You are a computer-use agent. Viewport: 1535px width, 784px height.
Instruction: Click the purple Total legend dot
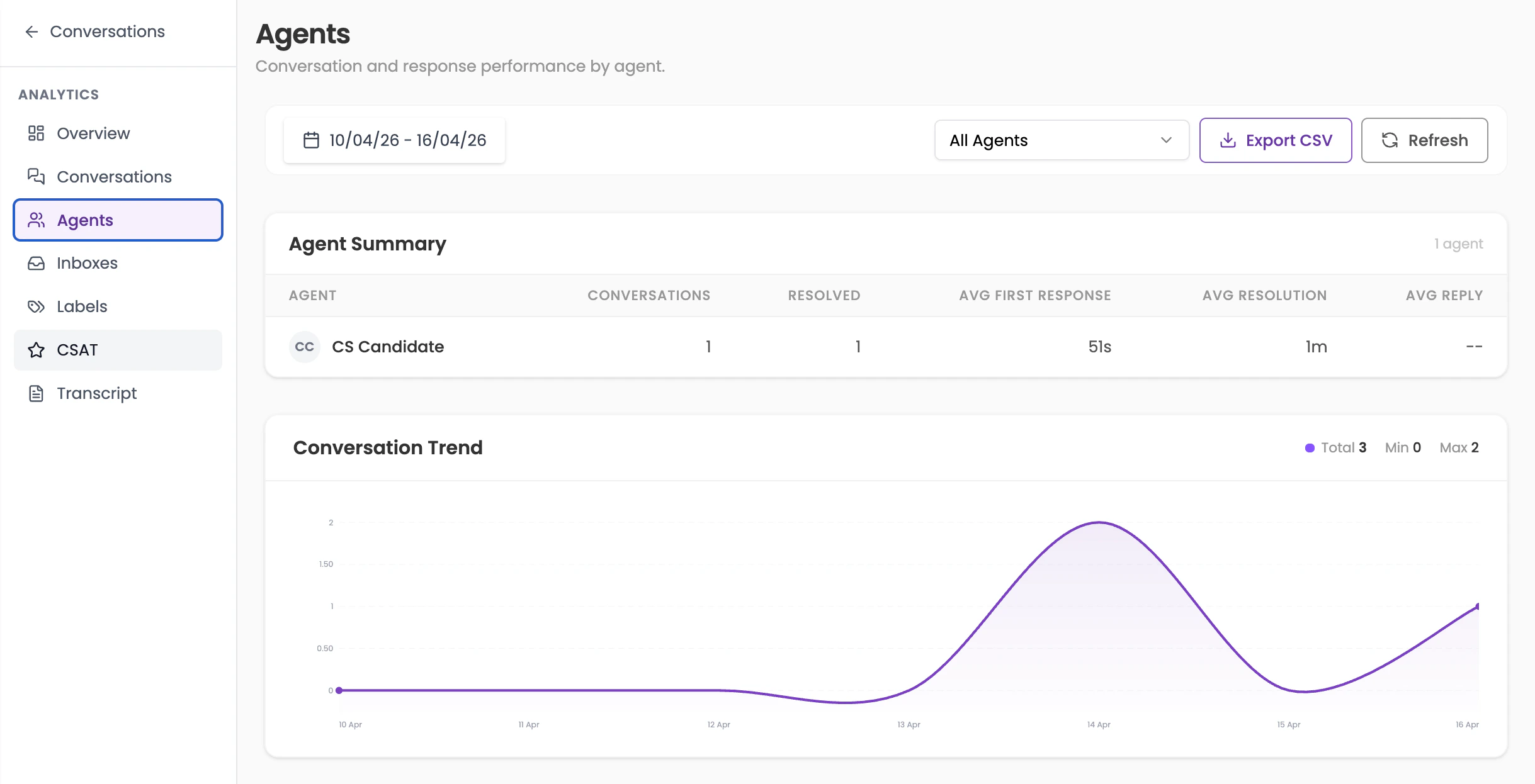[1310, 447]
